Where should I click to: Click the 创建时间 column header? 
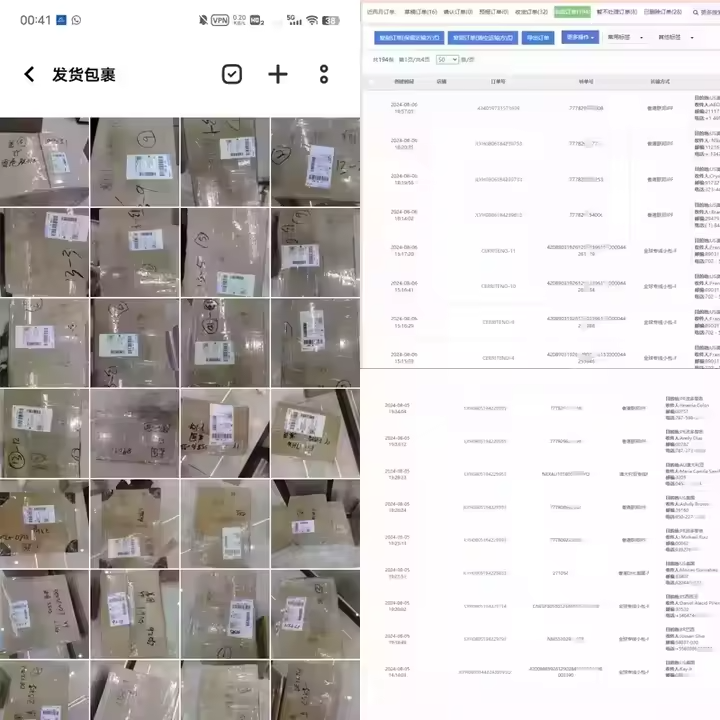[x=404, y=82]
